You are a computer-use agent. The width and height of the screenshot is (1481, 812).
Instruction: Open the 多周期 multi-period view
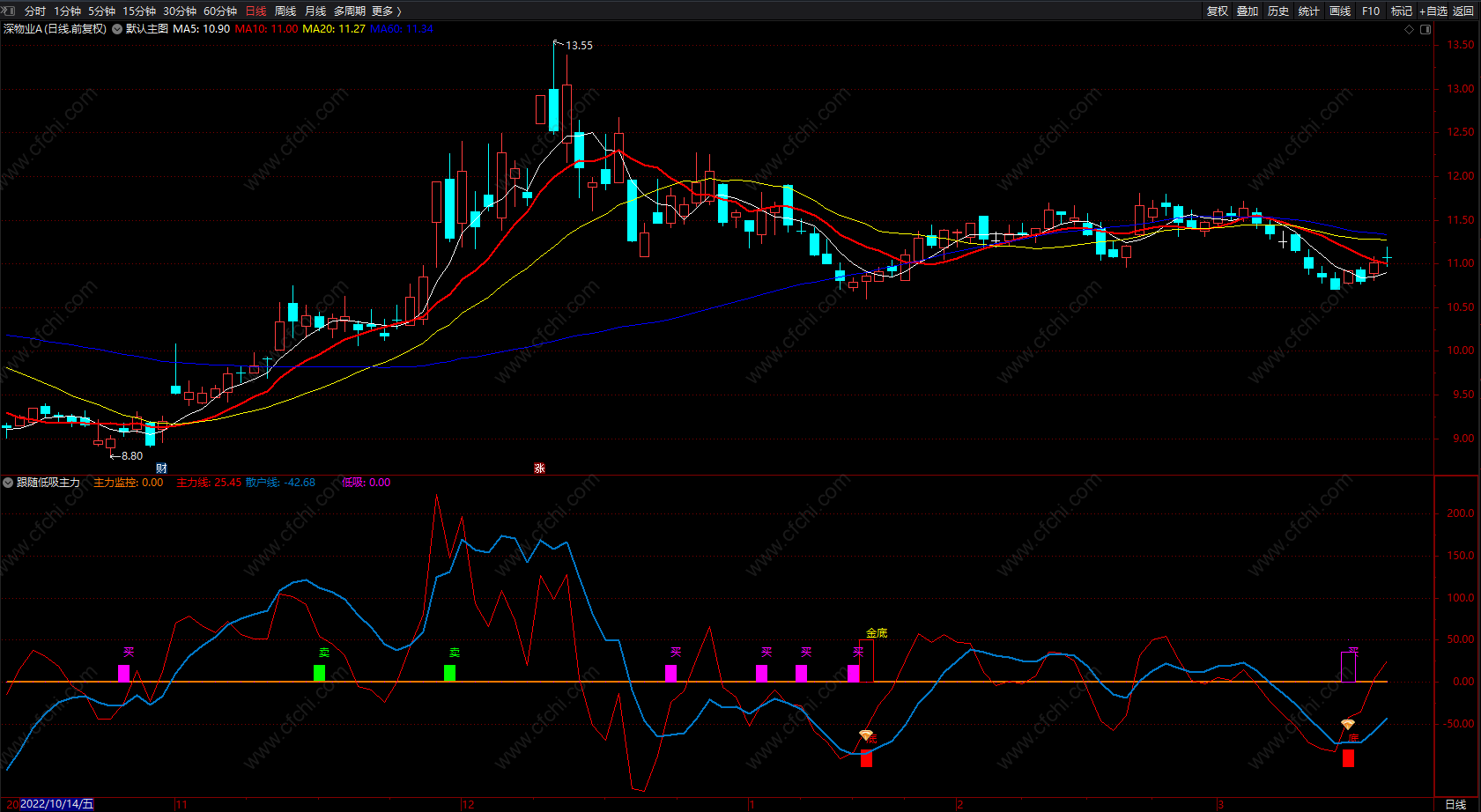[350, 11]
